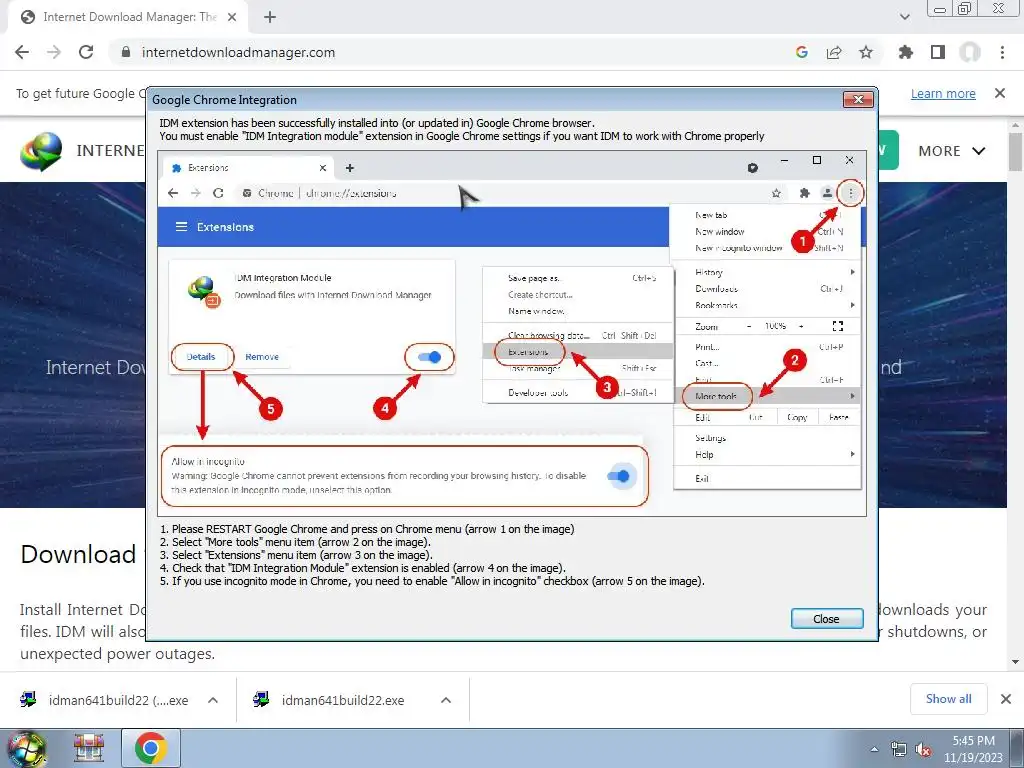Screen dimensions: 1024x768
Task: Click the Chrome icon in the taskbar
Action: pyautogui.click(x=151, y=748)
